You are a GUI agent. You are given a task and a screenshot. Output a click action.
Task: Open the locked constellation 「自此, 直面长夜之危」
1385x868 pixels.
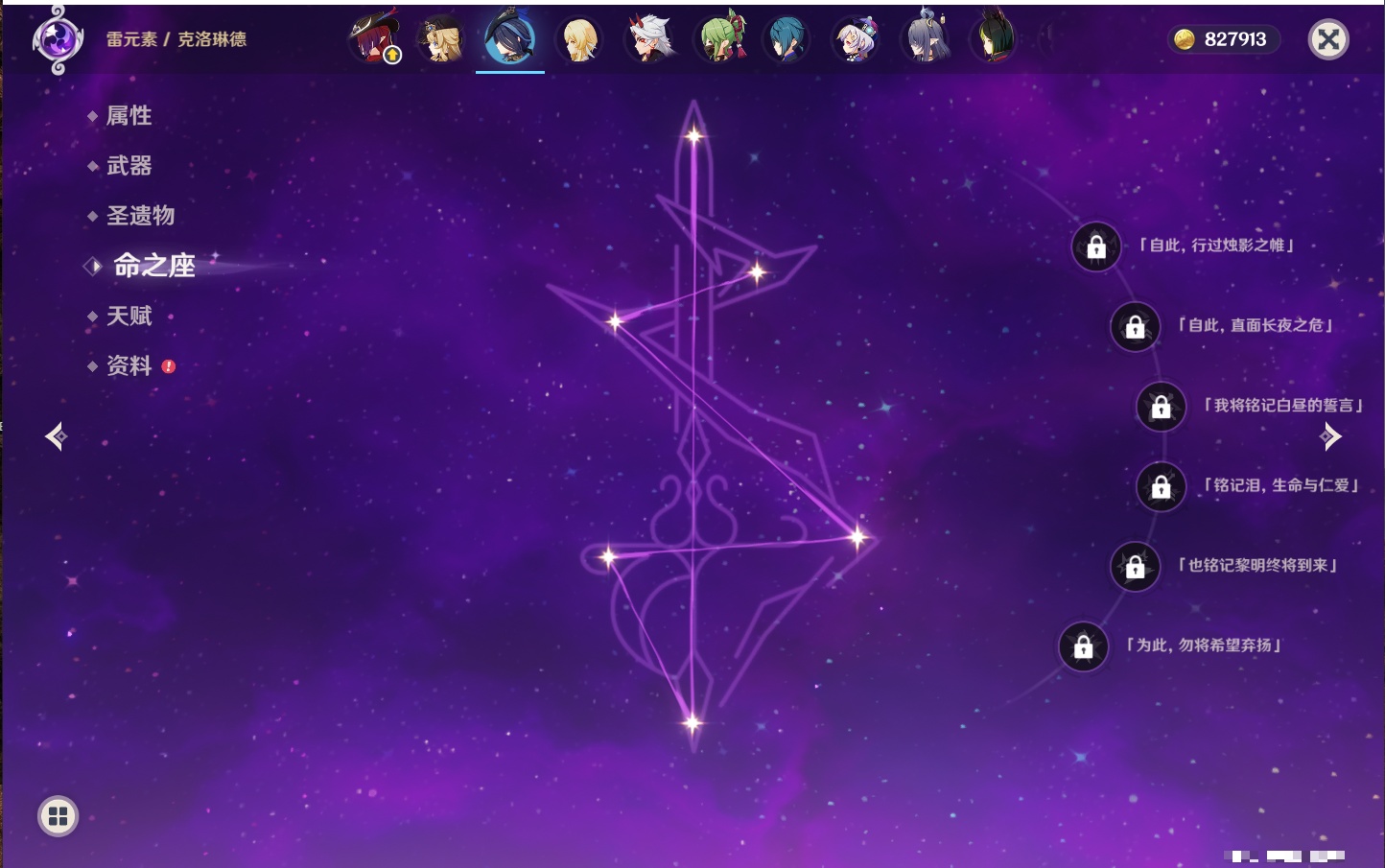point(1135,327)
